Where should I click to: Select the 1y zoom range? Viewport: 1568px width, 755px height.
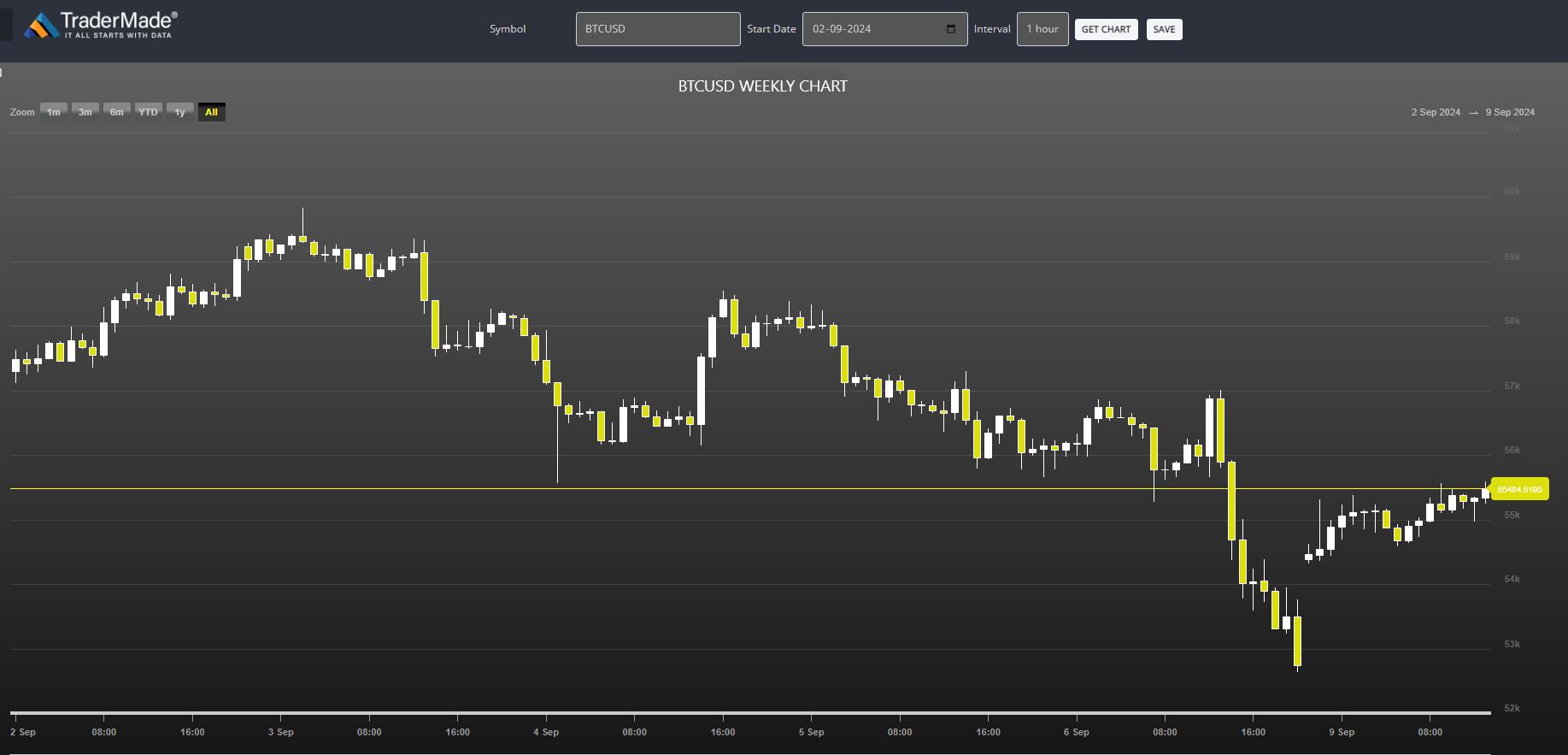tap(180, 112)
